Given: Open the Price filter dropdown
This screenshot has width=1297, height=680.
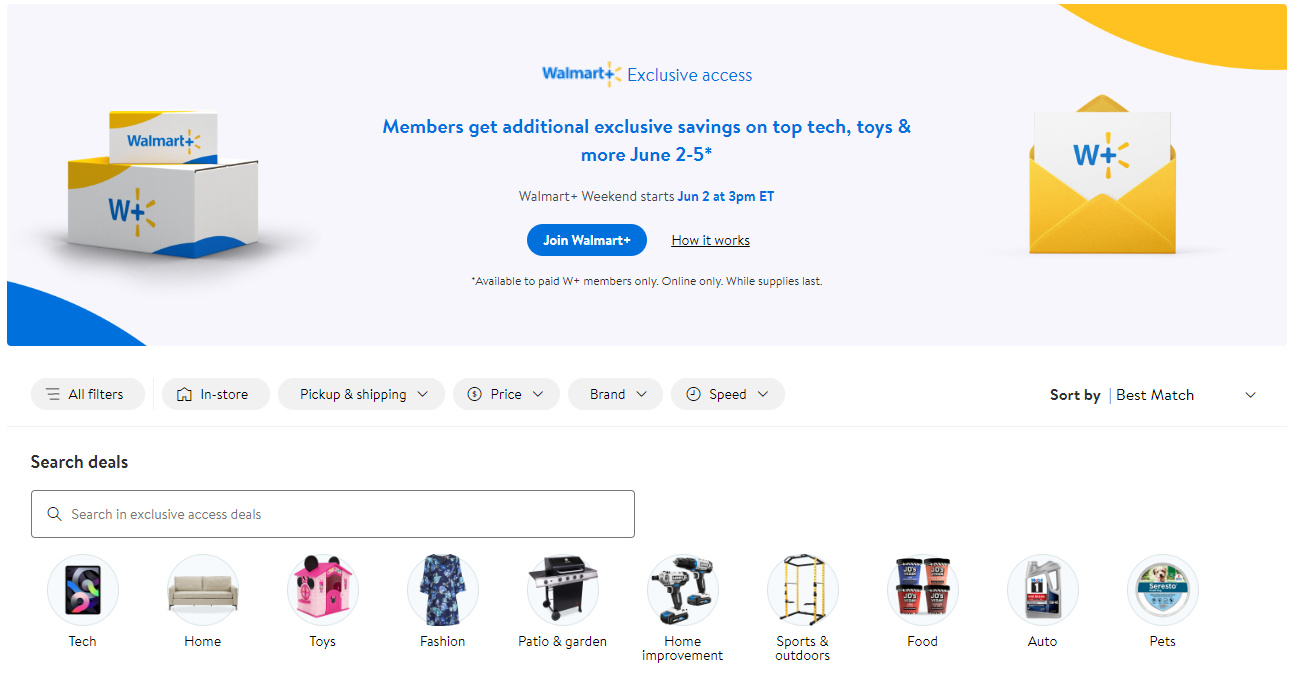Looking at the screenshot, I should [506, 394].
